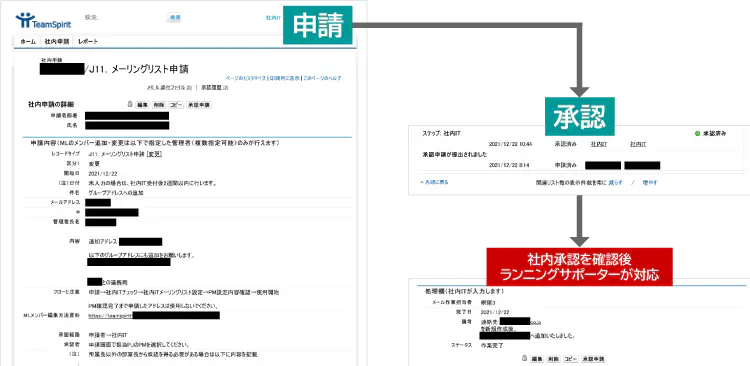Select 区分 value 変更
Viewport: 750px width, 366px height.
[x=94, y=164]
